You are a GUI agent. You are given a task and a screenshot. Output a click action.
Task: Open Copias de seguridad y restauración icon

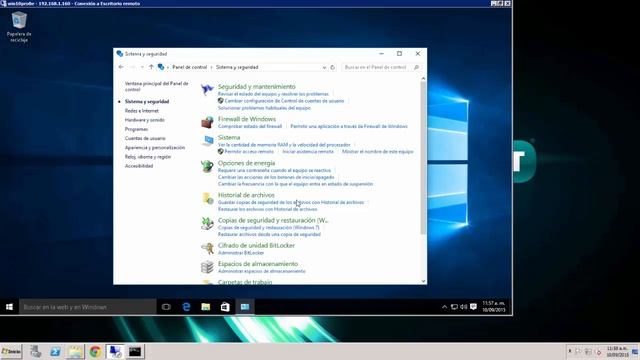click(x=207, y=224)
